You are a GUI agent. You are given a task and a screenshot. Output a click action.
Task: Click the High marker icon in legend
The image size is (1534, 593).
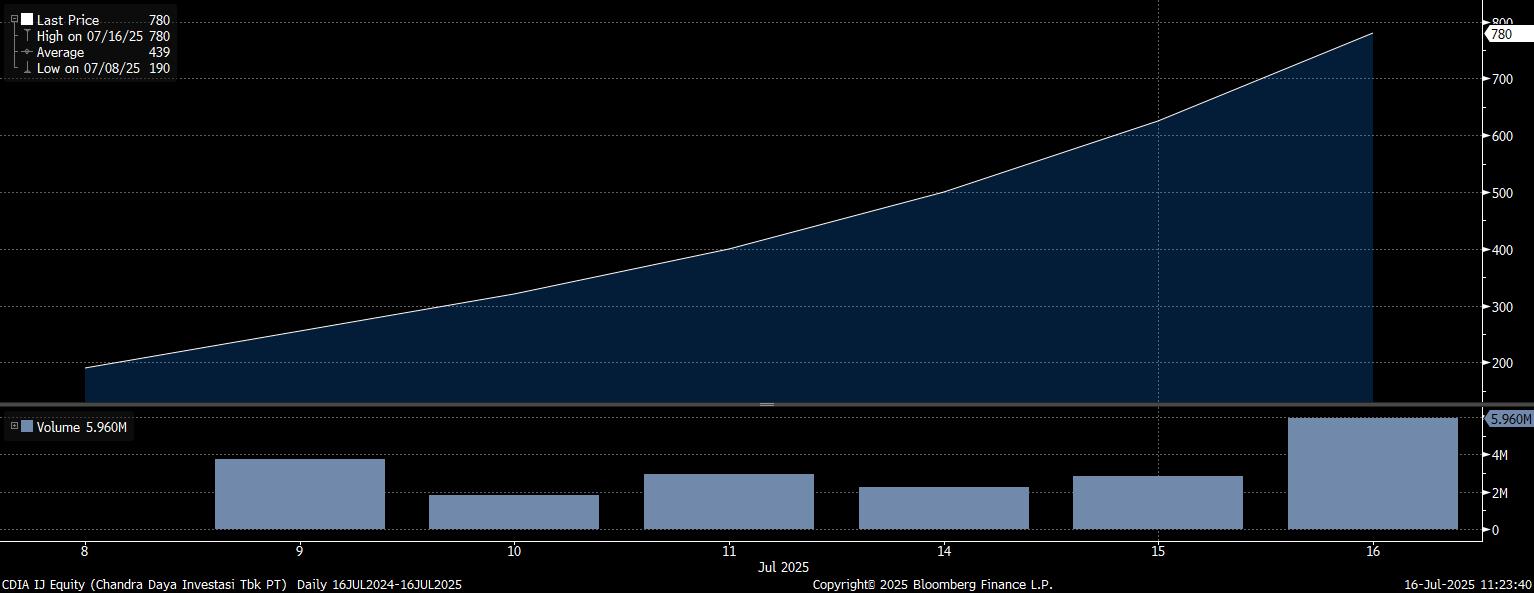[x=27, y=36]
